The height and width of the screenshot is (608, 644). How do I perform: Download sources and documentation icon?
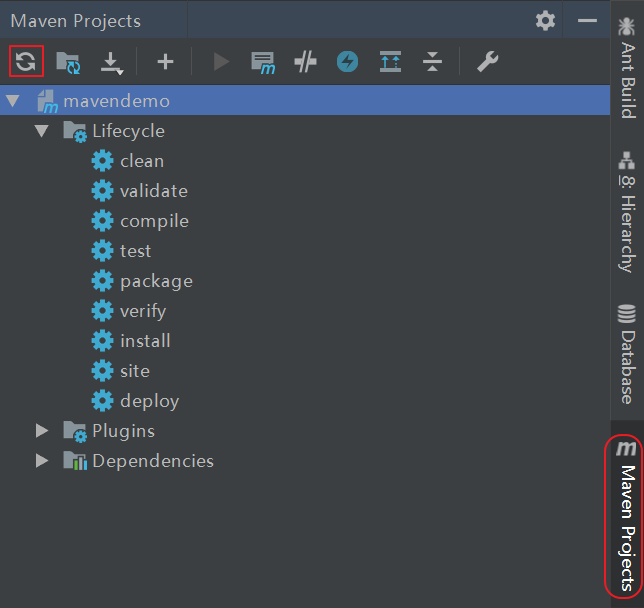coord(111,63)
